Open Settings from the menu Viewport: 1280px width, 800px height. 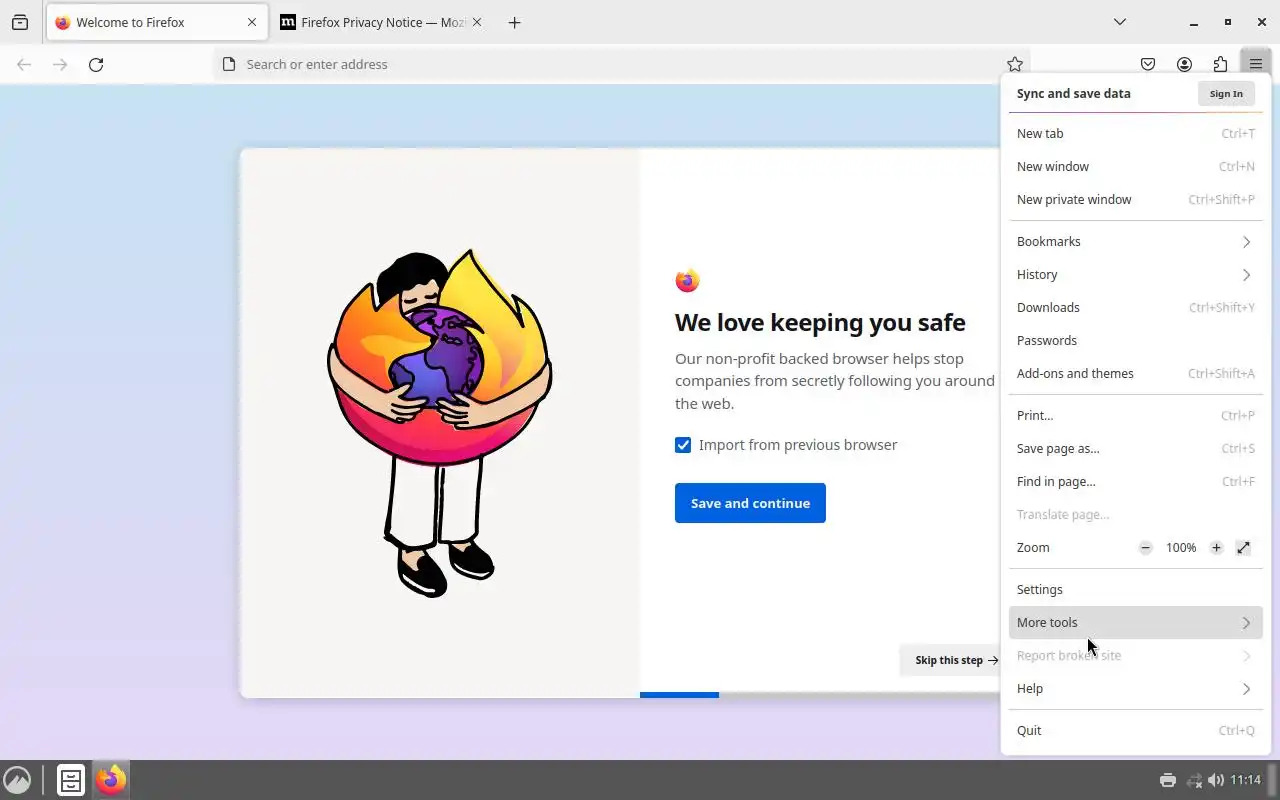tap(1136, 589)
